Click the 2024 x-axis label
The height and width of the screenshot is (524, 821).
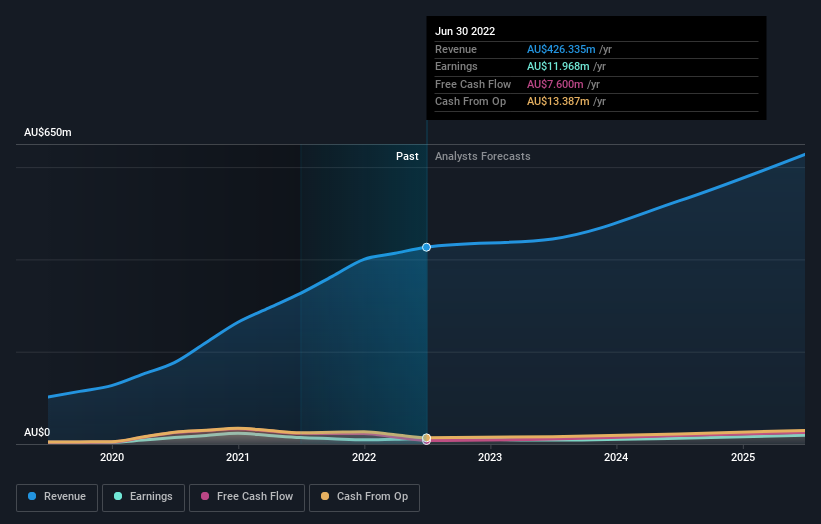coord(616,457)
